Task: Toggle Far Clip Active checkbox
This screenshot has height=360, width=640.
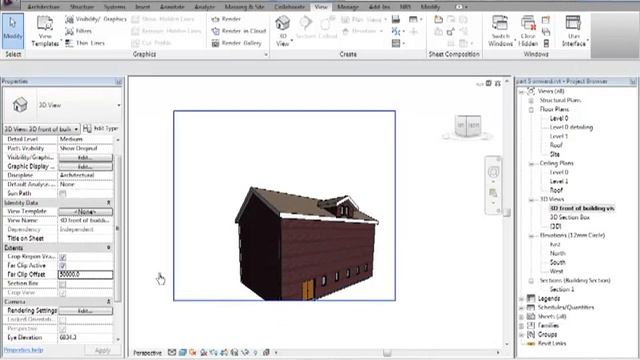Action: pos(62,266)
